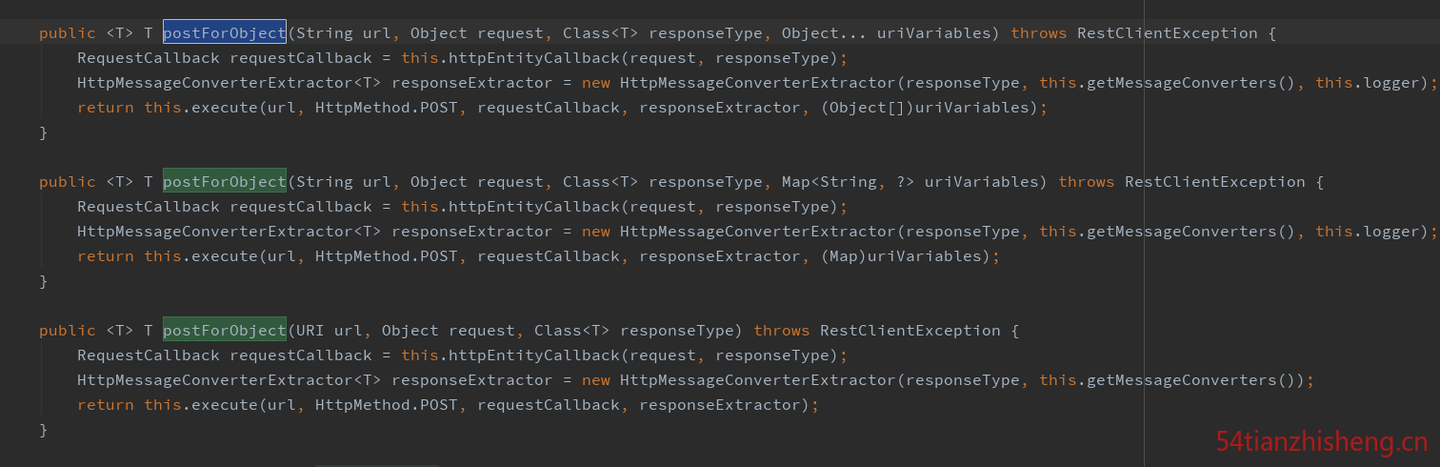Click responseExtractor argument in third method's return
This screenshot has width=1440, height=467.
[x=720, y=405]
